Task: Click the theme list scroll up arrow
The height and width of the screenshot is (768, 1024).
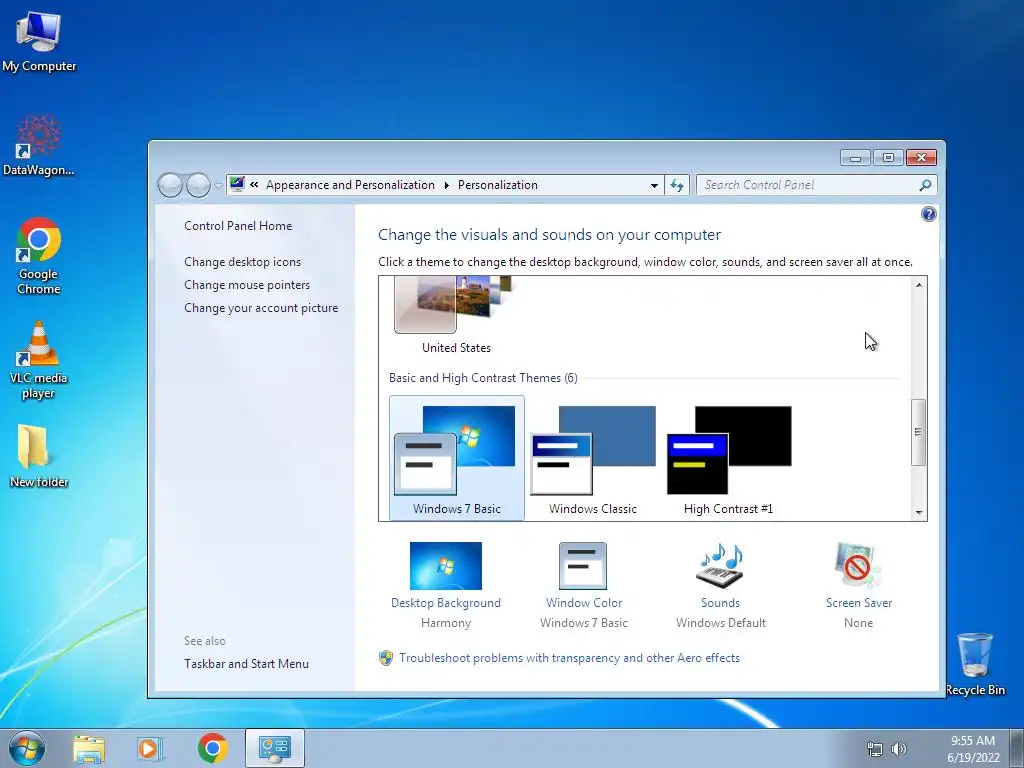Action: click(919, 285)
